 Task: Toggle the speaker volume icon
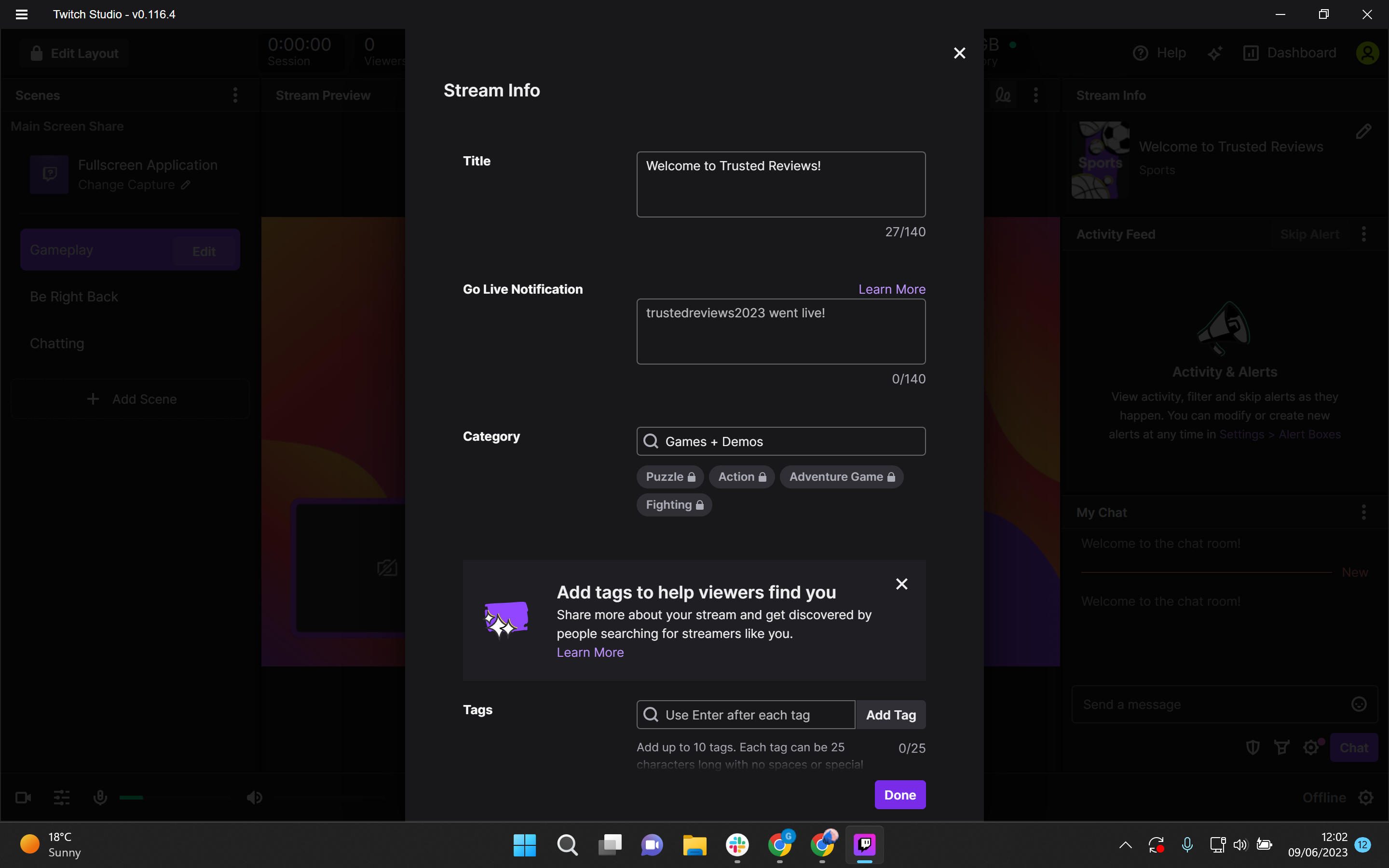254,798
